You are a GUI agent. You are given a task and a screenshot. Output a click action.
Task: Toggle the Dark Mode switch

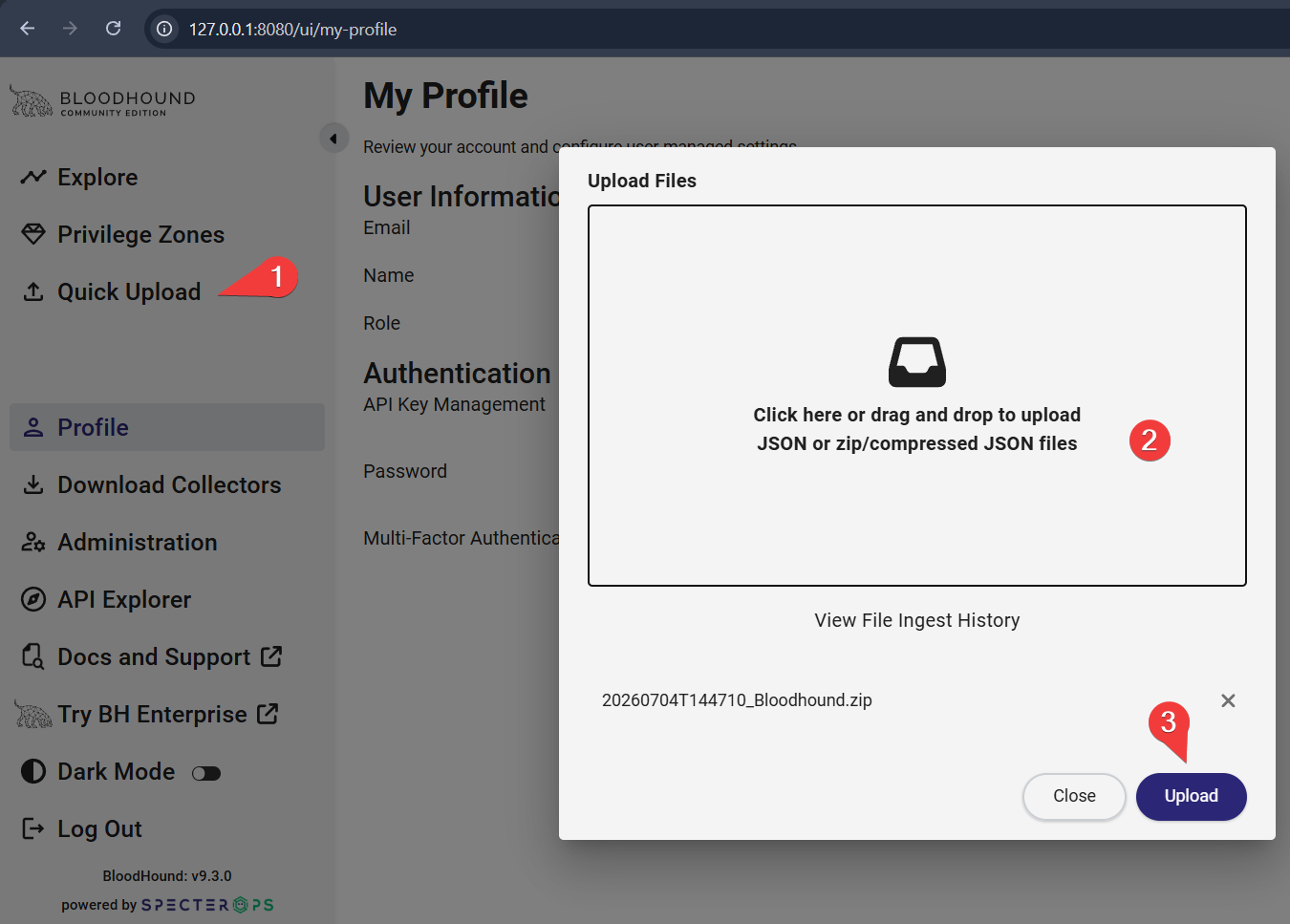[206, 773]
